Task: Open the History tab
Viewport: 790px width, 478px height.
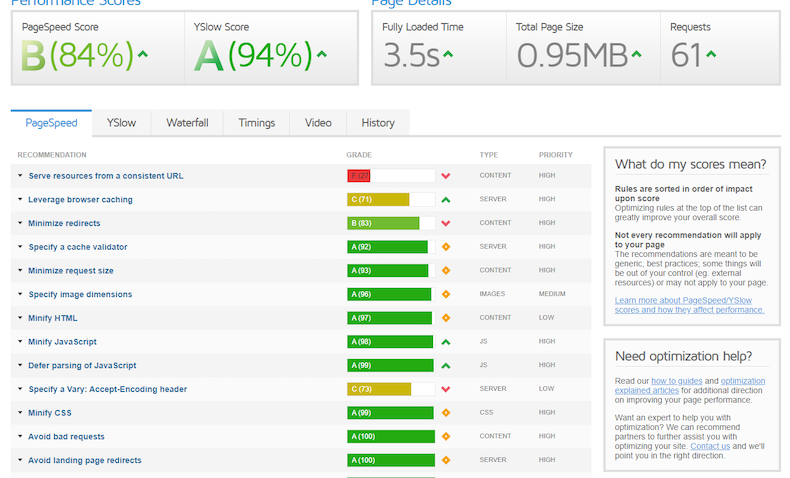Action: pos(377,123)
